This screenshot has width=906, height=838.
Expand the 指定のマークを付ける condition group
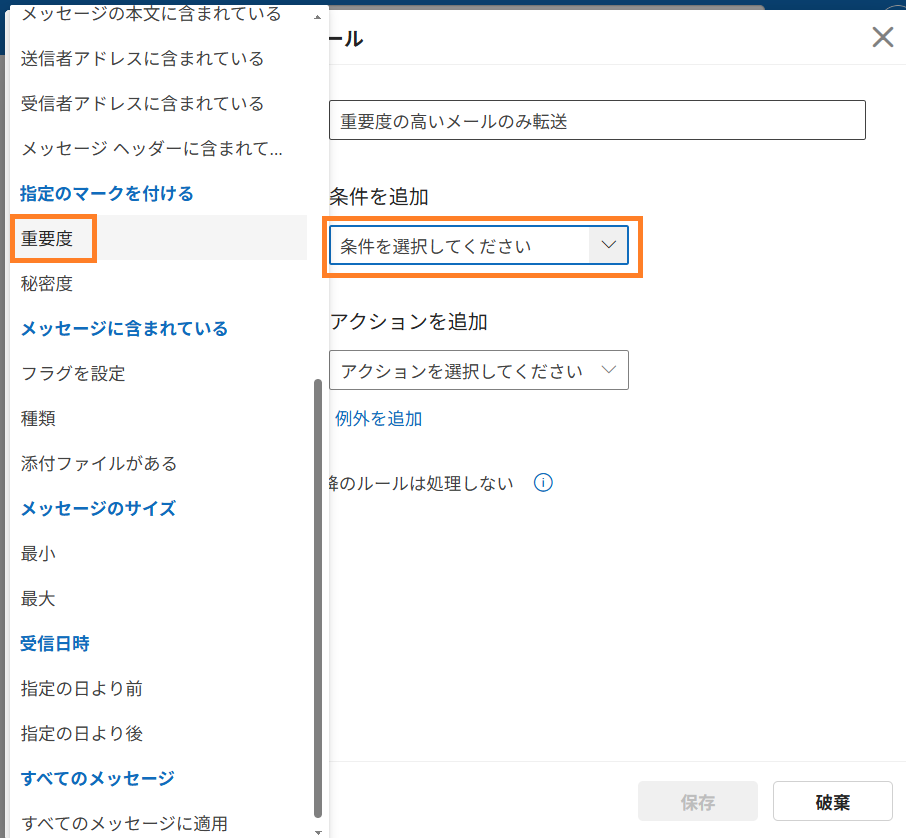(106, 193)
